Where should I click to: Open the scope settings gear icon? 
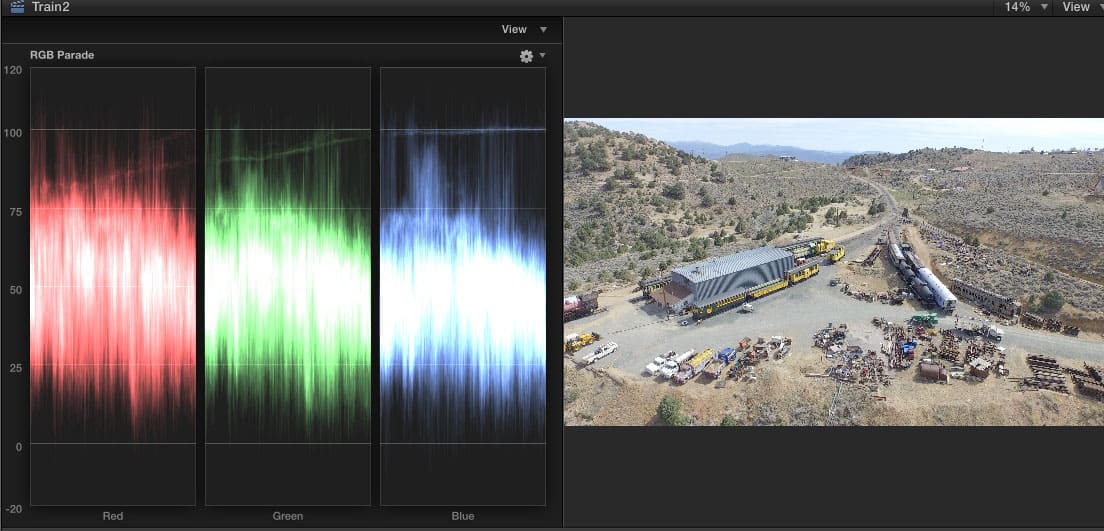pyautogui.click(x=526, y=56)
